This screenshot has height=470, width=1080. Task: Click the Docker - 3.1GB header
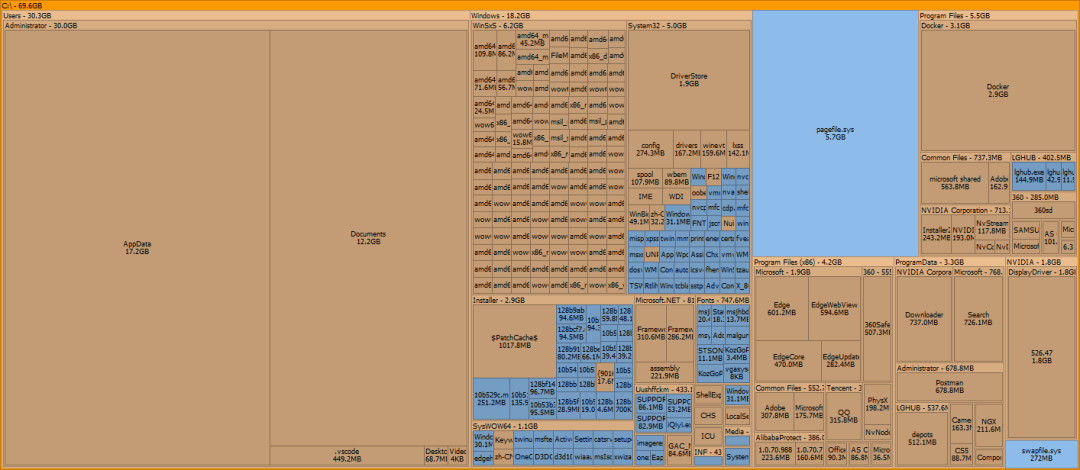[999, 25]
